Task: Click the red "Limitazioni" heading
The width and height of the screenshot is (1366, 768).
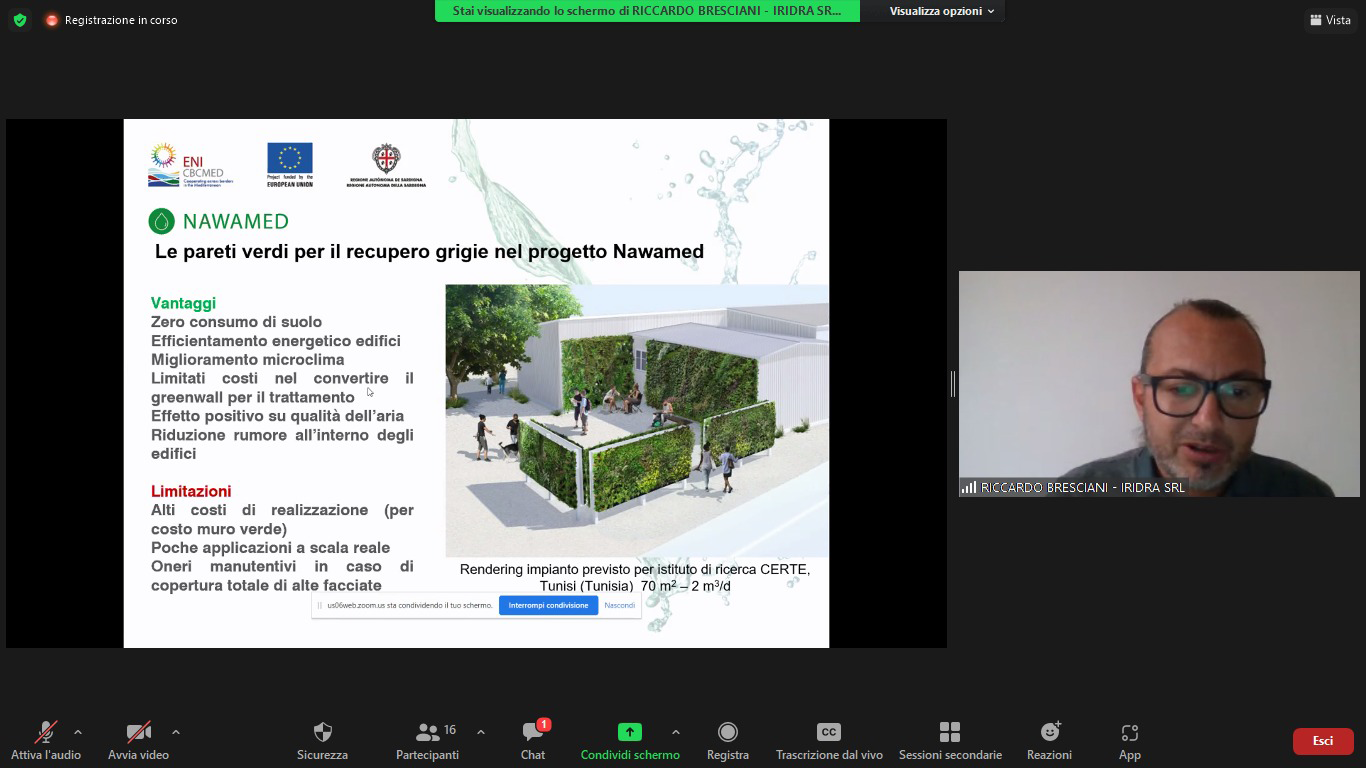Action: click(x=191, y=491)
